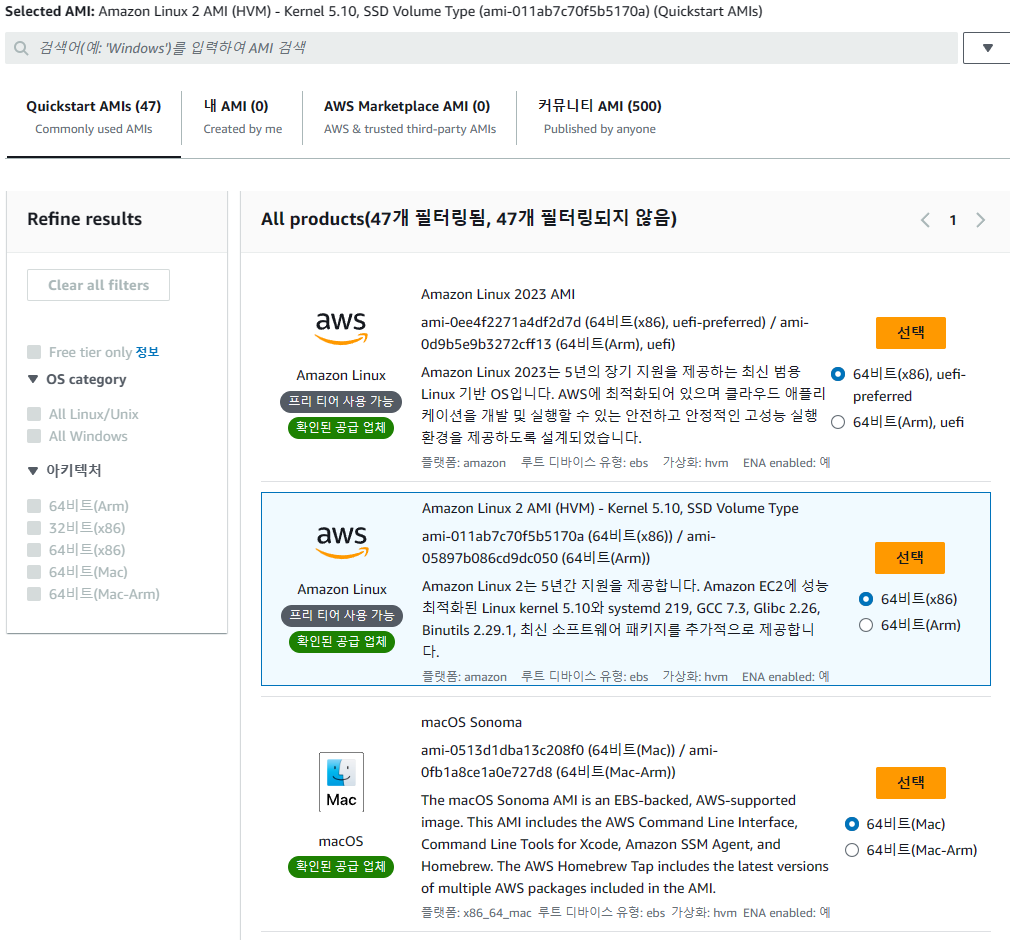Click 선택 button for Amazon Linux 2023 AMI
This screenshot has width=1010, height=940.
911,332
